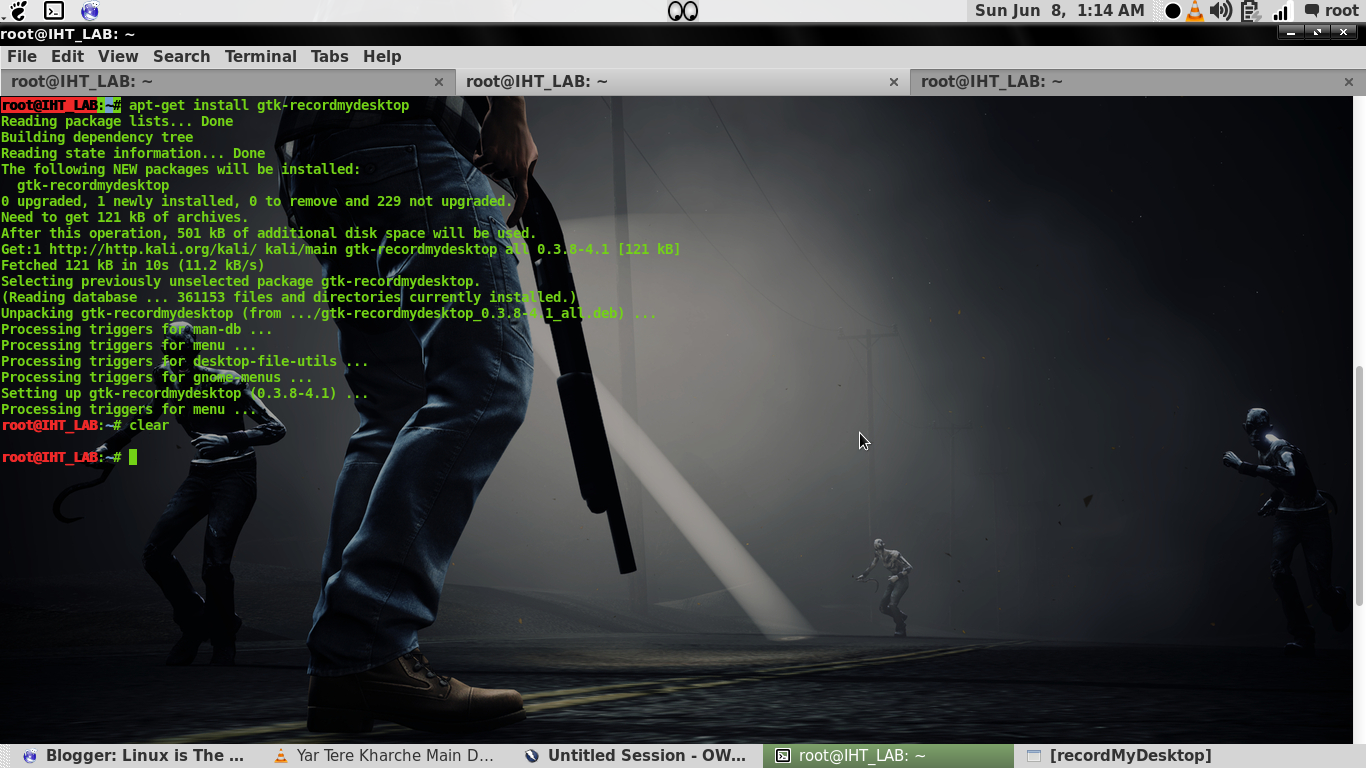Screen dimensions: 1366x768
Task: Click the terminal window title 'root@IHT_LAB: ~'
Action: click(68, 34)
